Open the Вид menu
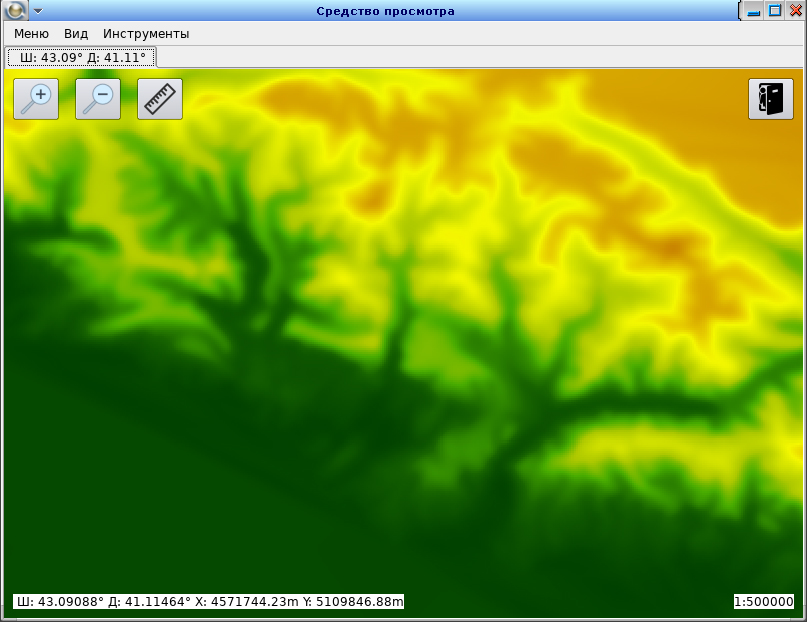This screenshot has width=807, height=622. point(76,33)
